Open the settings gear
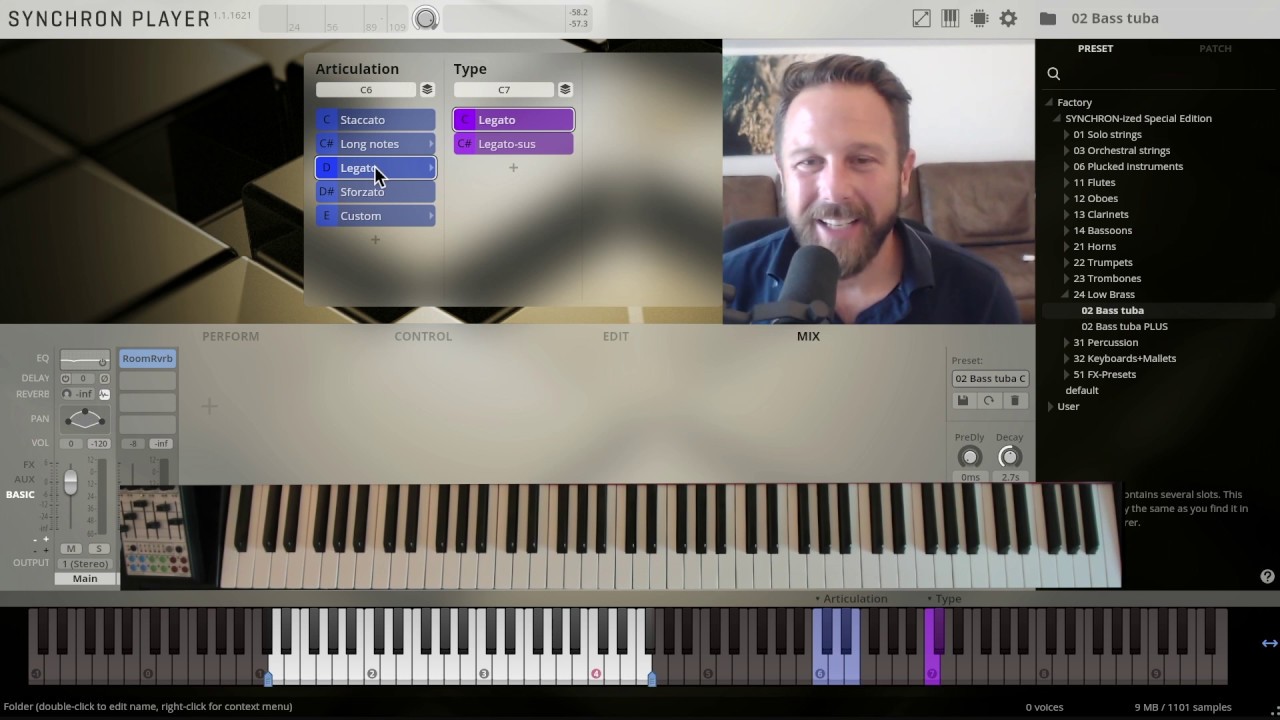 [x=1008, y=18]
